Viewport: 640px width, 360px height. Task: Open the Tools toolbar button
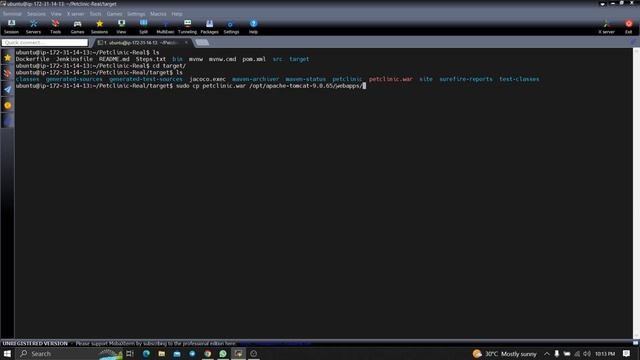[x=56, y=27]
